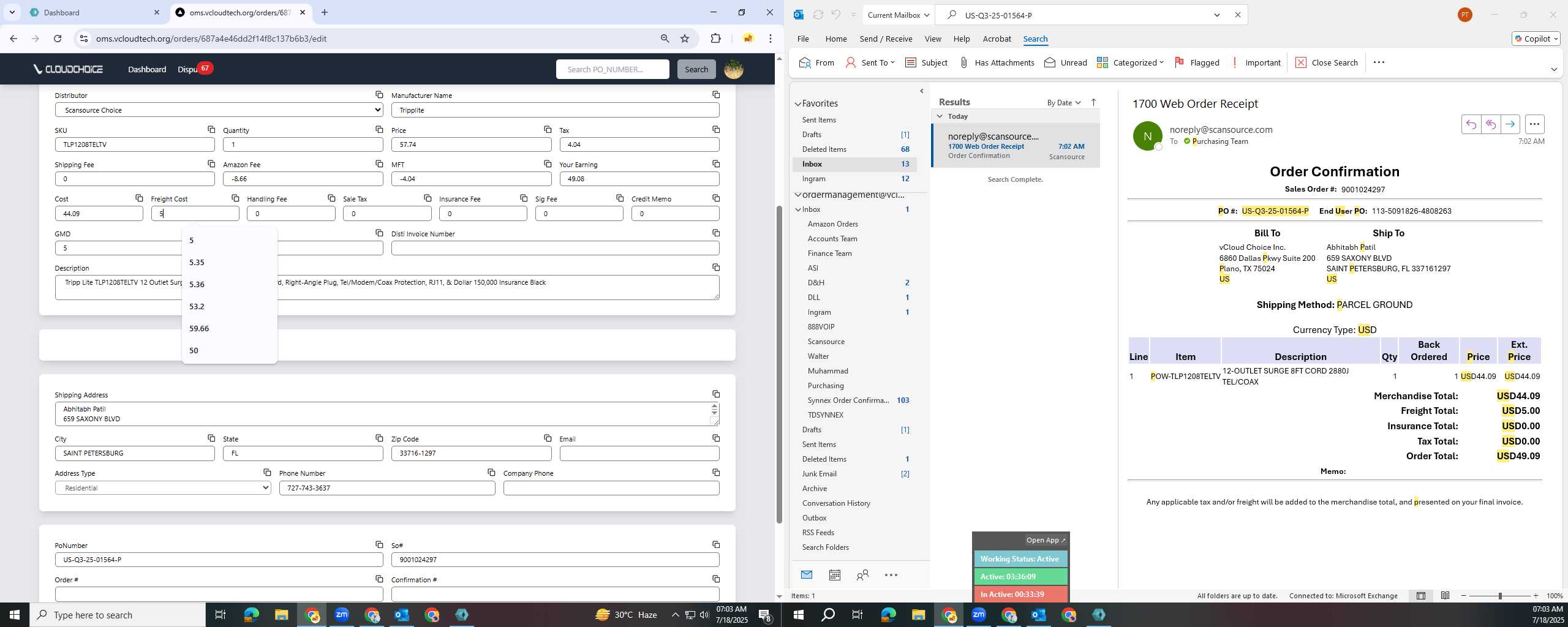Click the Copilot button
The height and width of the screenshot is (627, 1568).
click(1536, 39)
